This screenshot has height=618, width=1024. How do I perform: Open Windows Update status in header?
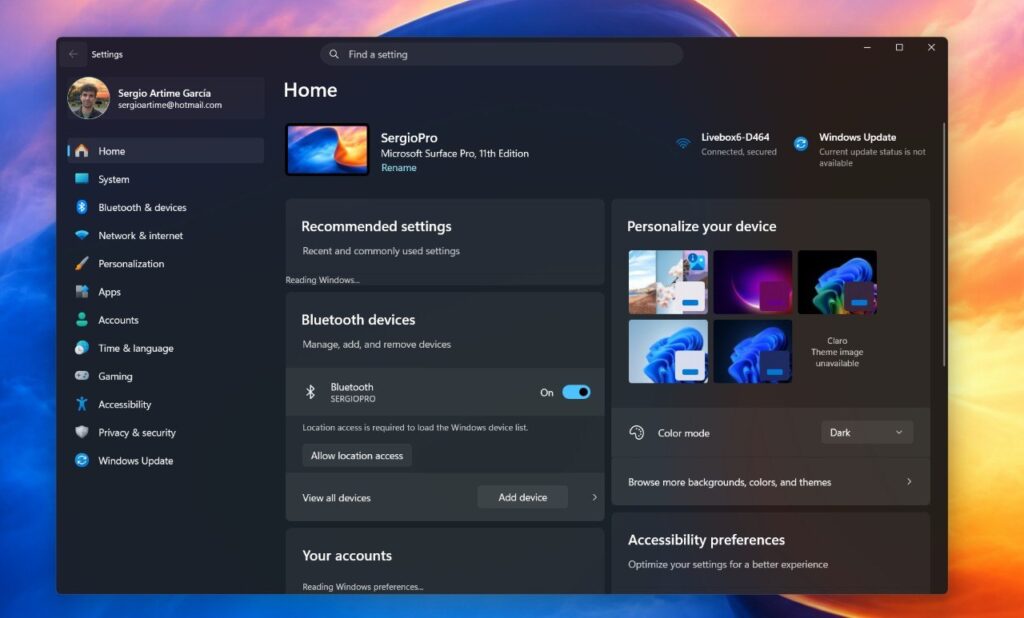[x=860, y=150]
